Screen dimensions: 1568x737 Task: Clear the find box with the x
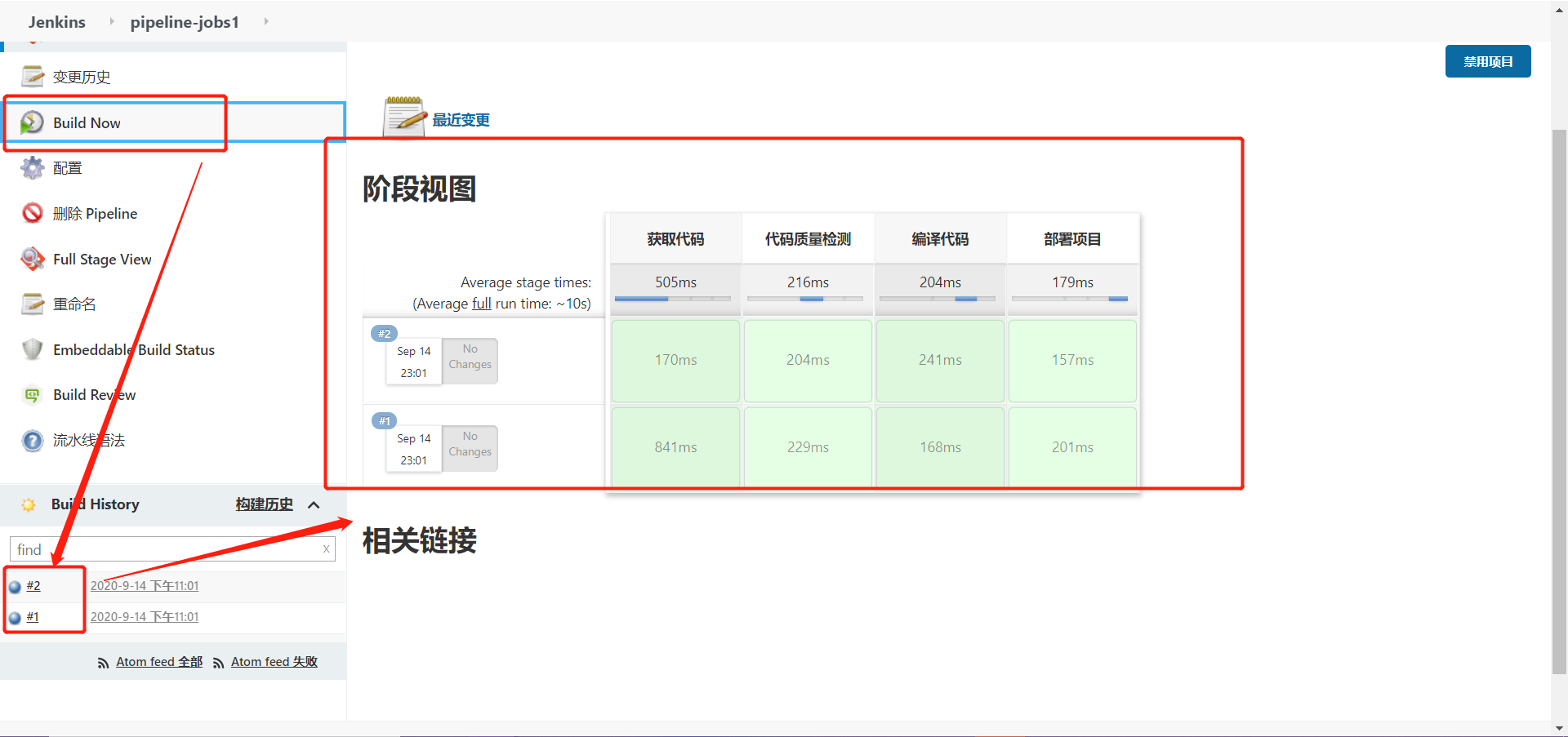(327, 548)
